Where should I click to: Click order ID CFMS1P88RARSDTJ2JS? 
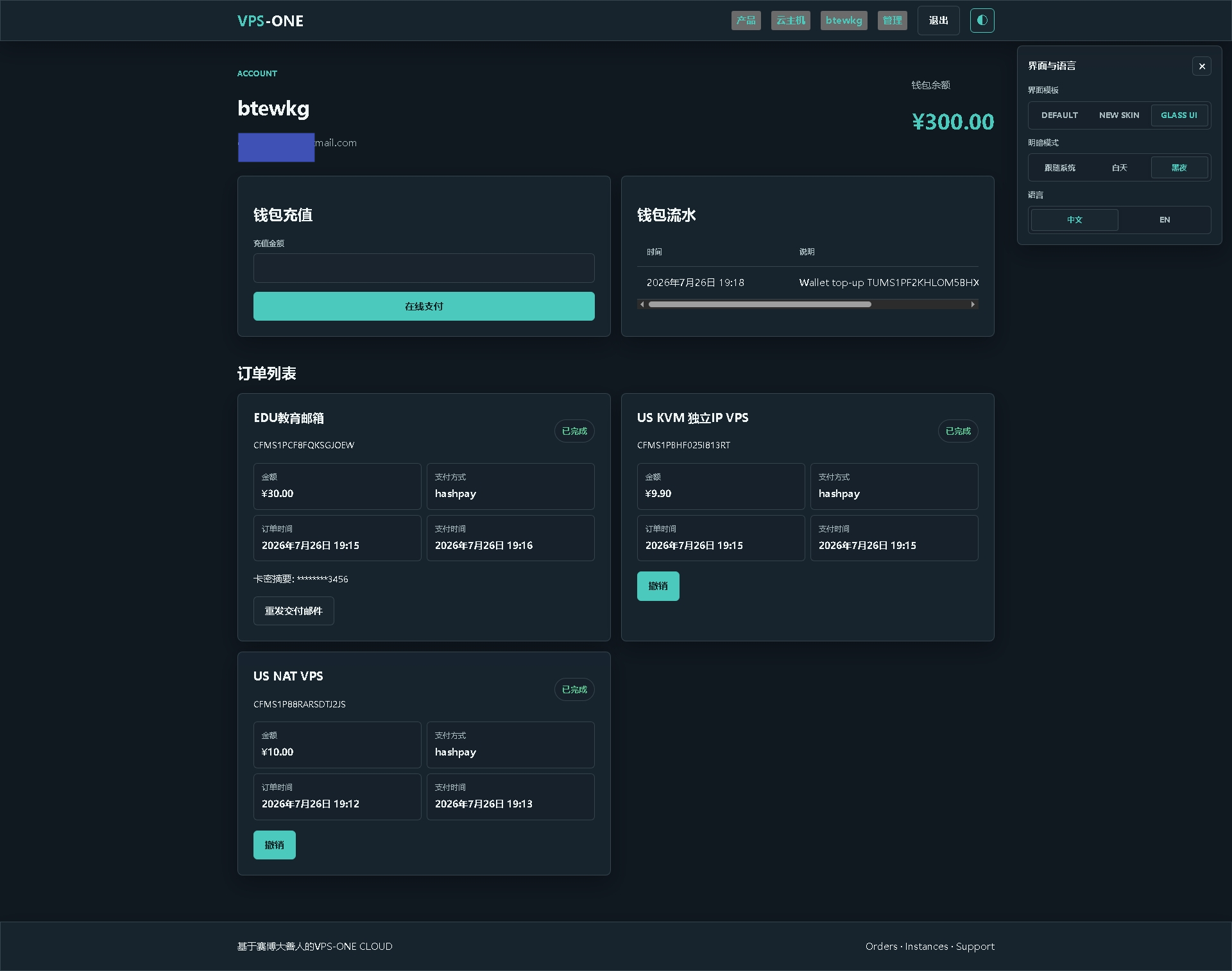[x=300, y=704]
